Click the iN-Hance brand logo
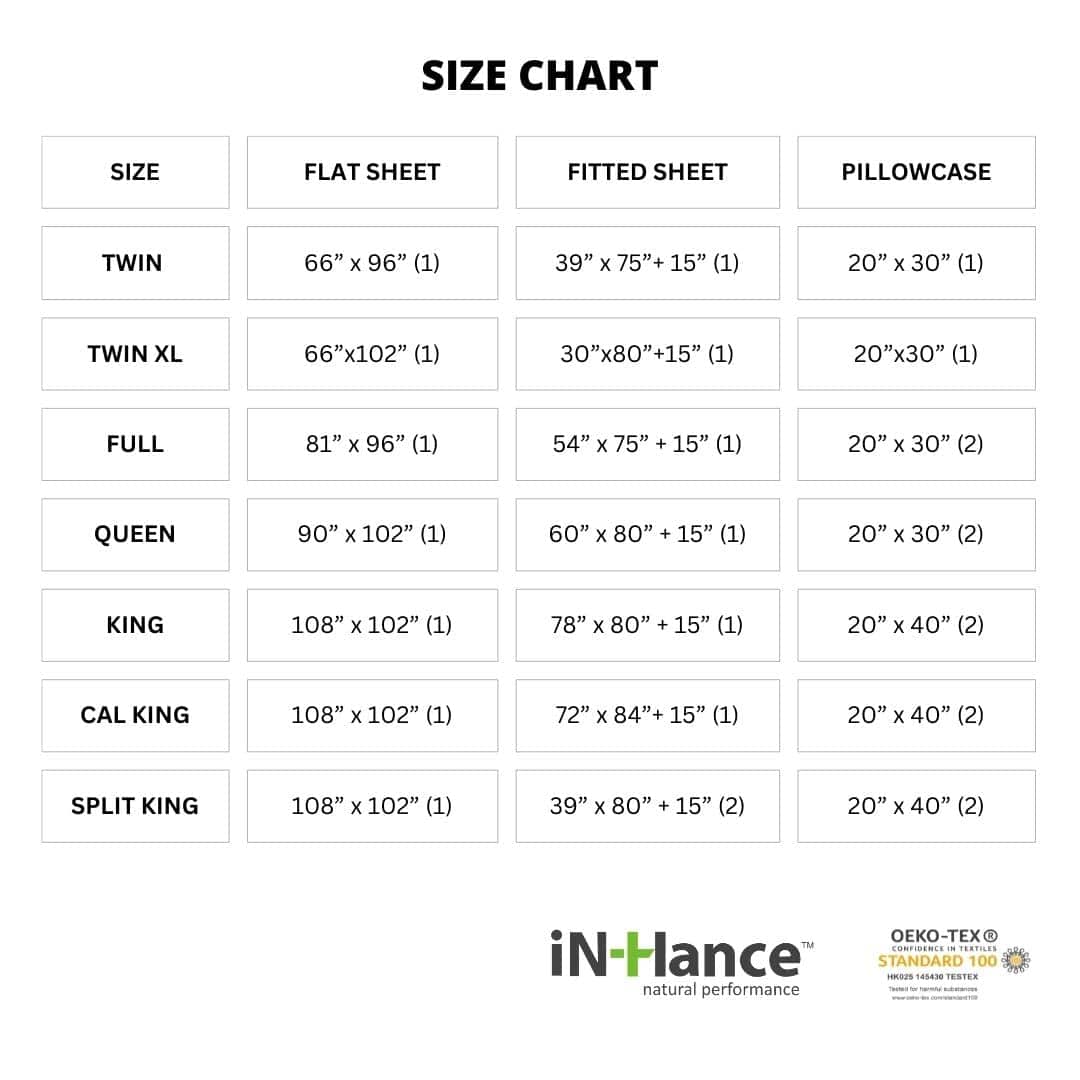 click(x=675, y=955)
